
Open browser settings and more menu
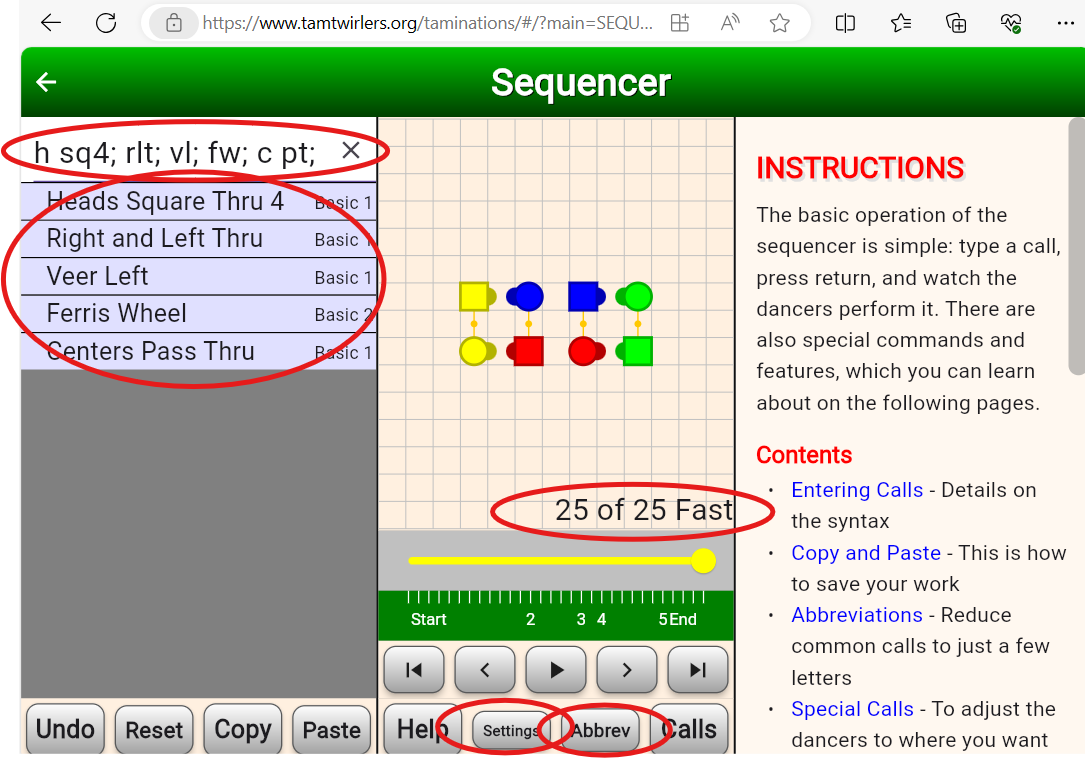(x=1066, y=23)
